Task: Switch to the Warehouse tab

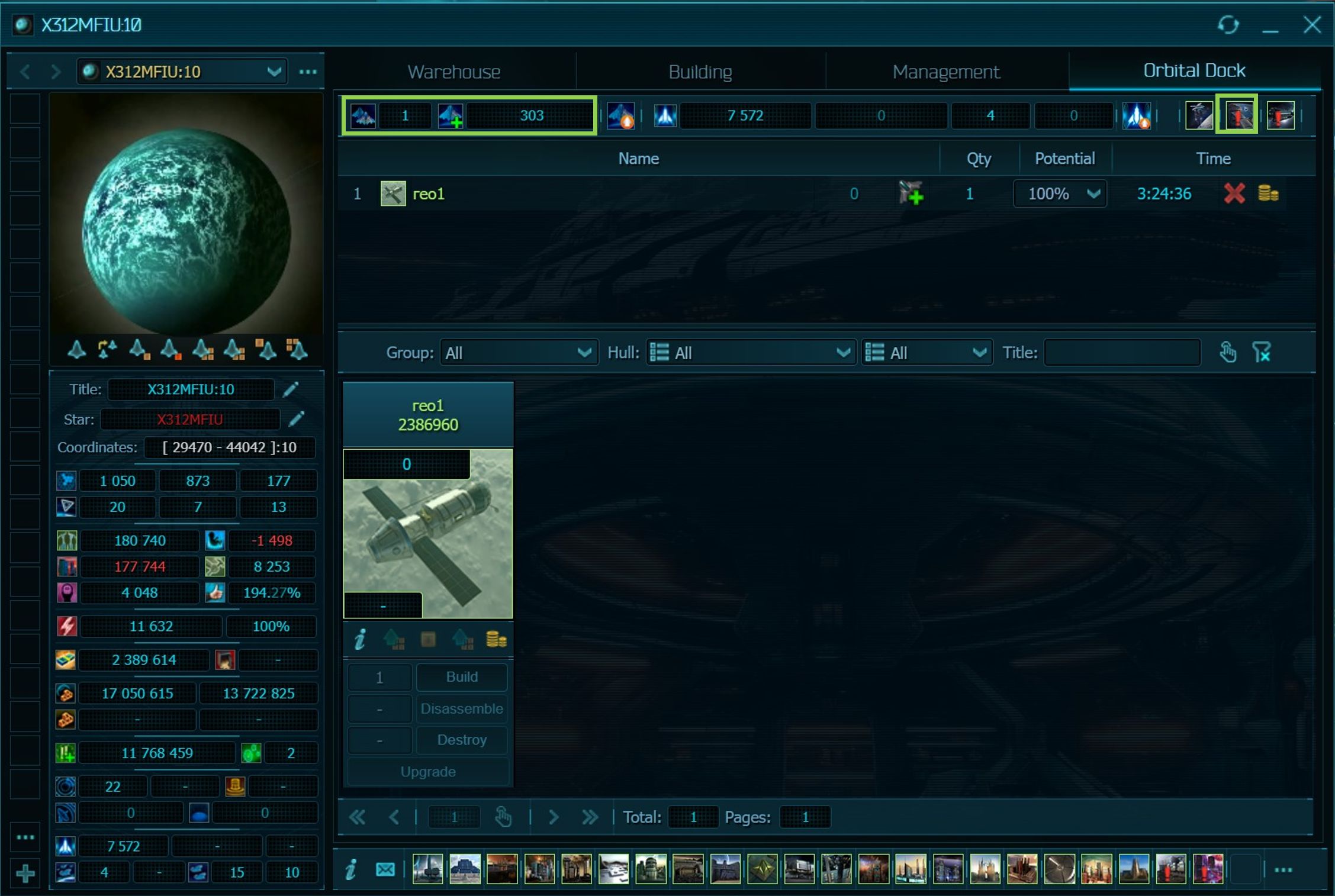Action: (x=453, y=72)
